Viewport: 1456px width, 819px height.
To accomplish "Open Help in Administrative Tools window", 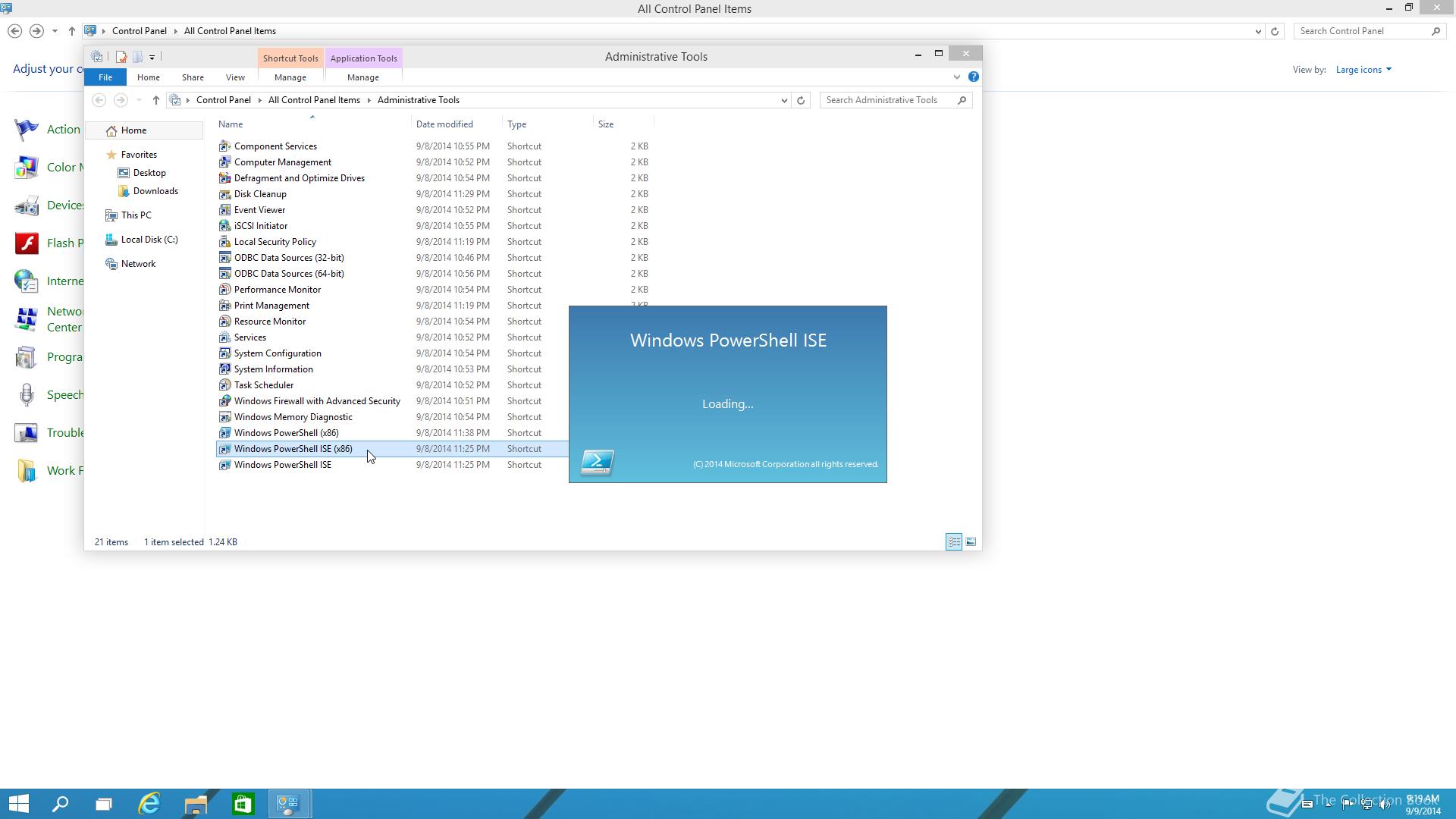I will tap(974, 77).
